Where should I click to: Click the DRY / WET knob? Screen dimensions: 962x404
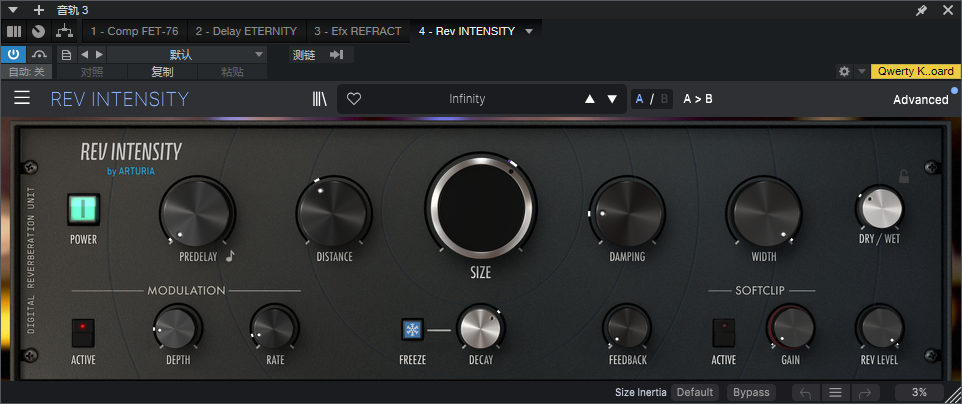880,209
